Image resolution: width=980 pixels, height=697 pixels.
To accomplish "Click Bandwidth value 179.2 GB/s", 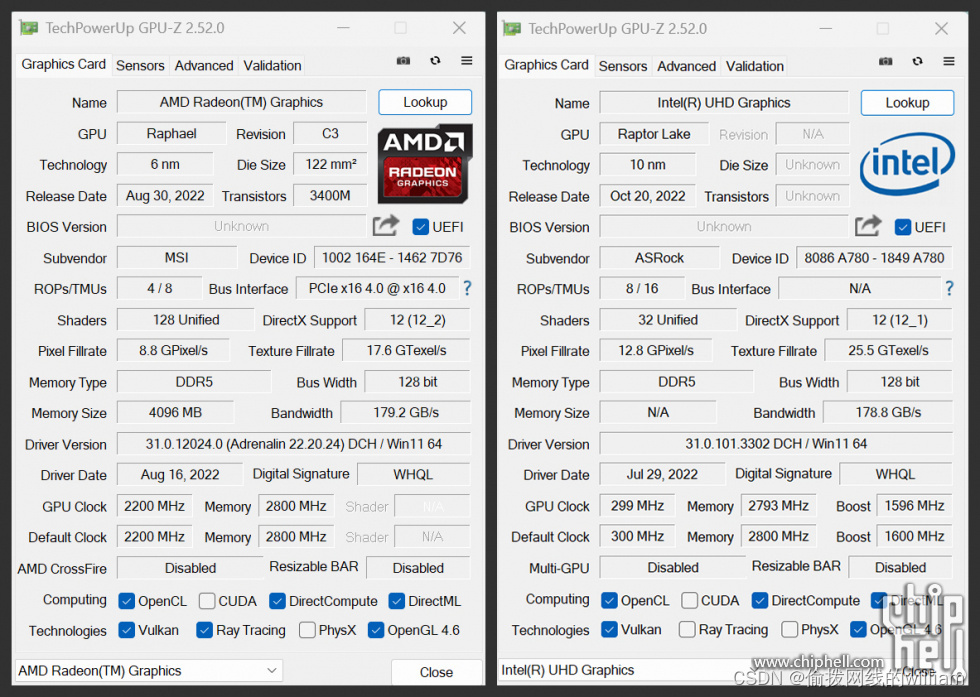I will pyautogui.click(x=406, y=413).
